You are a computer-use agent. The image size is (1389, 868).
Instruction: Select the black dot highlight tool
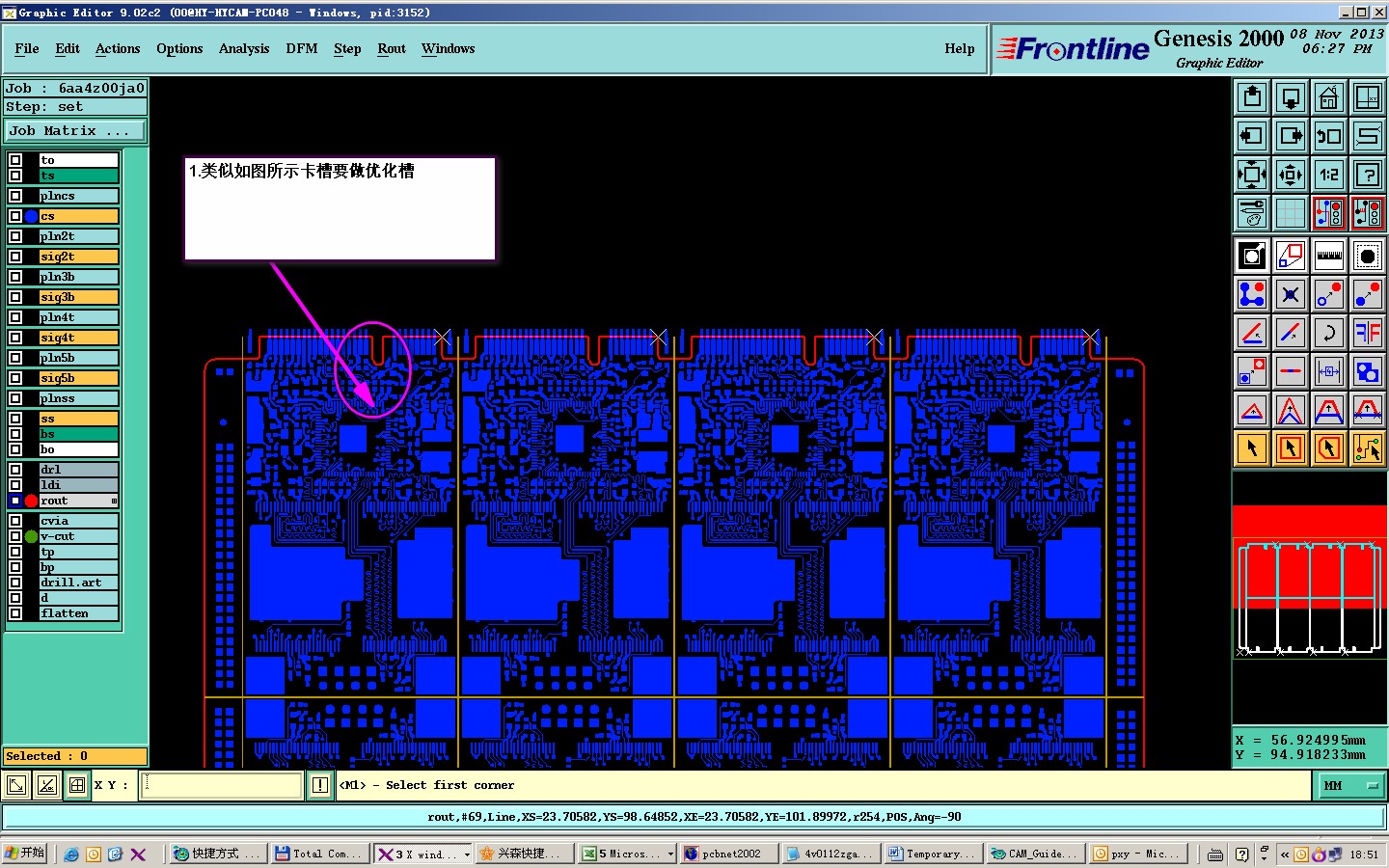[1368, 256]
